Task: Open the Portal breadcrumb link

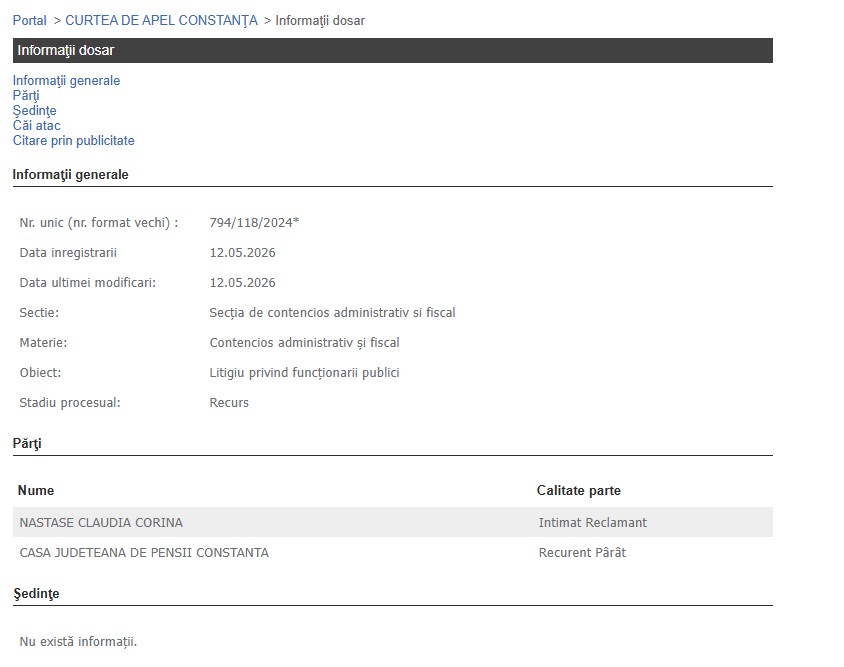Action: click(x=30, y=20)
